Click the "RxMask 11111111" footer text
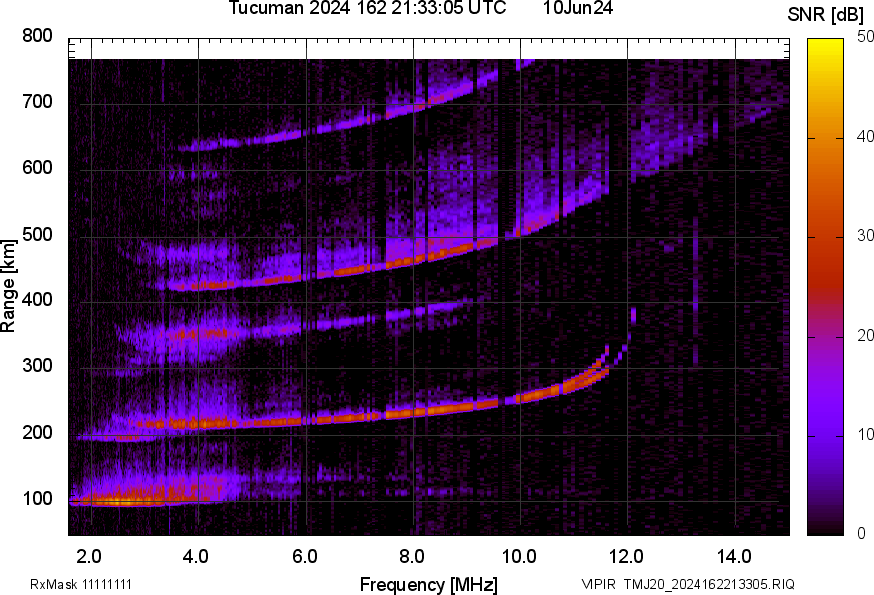 pyautogui.click(x=81, y=584)
